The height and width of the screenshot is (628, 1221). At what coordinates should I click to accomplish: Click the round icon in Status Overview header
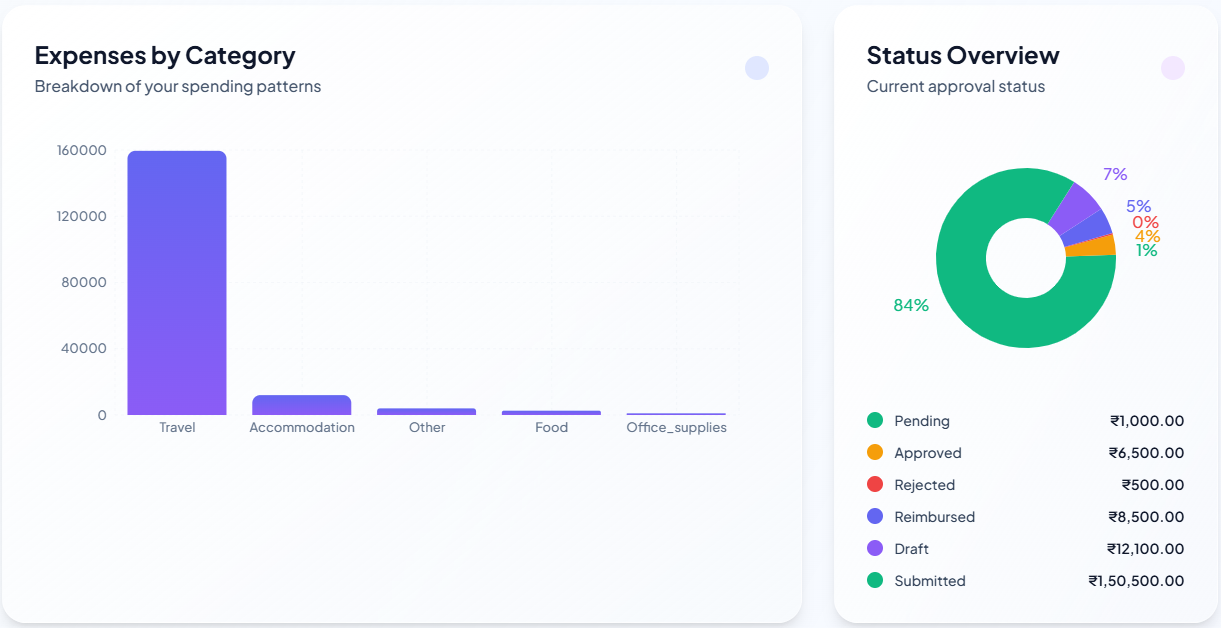point(1173,68)
